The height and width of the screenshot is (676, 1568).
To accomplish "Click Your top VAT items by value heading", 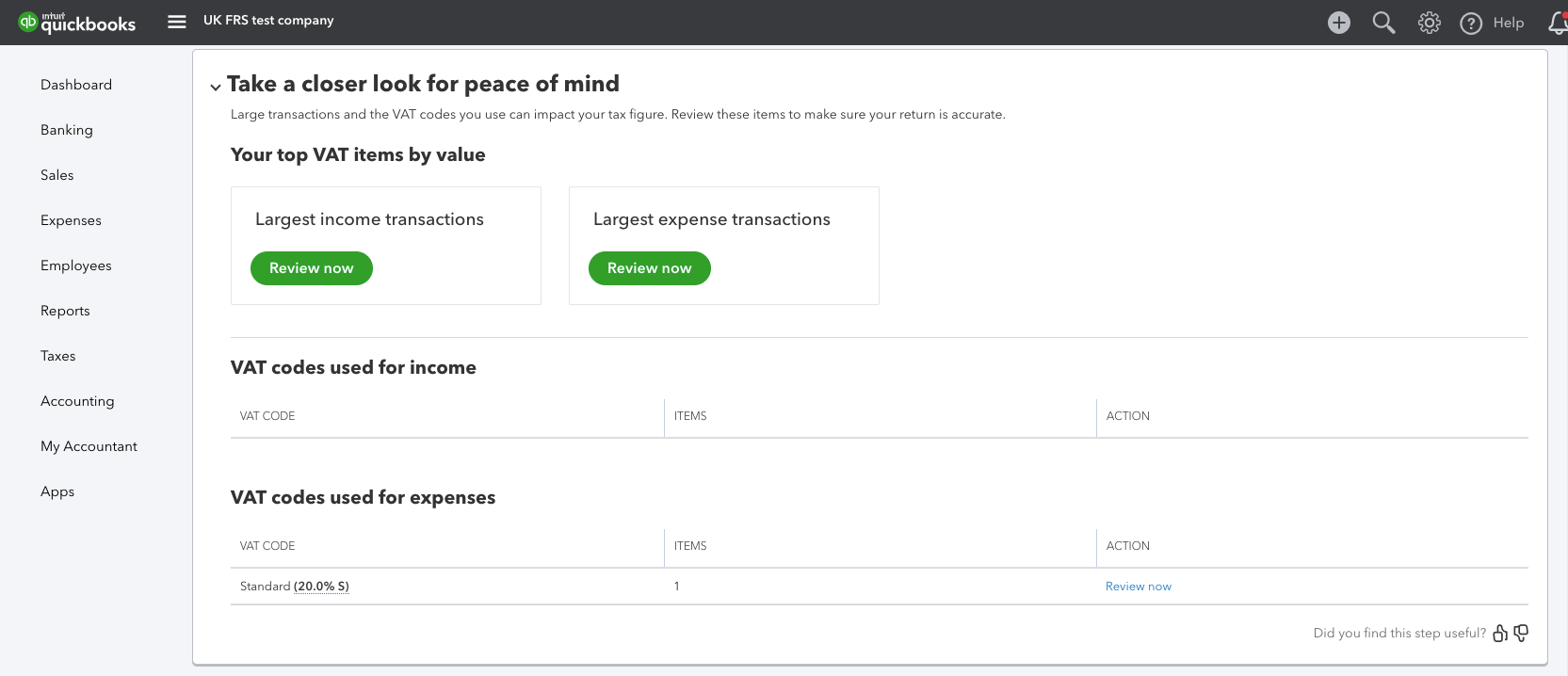I will (x=358, y=155).
